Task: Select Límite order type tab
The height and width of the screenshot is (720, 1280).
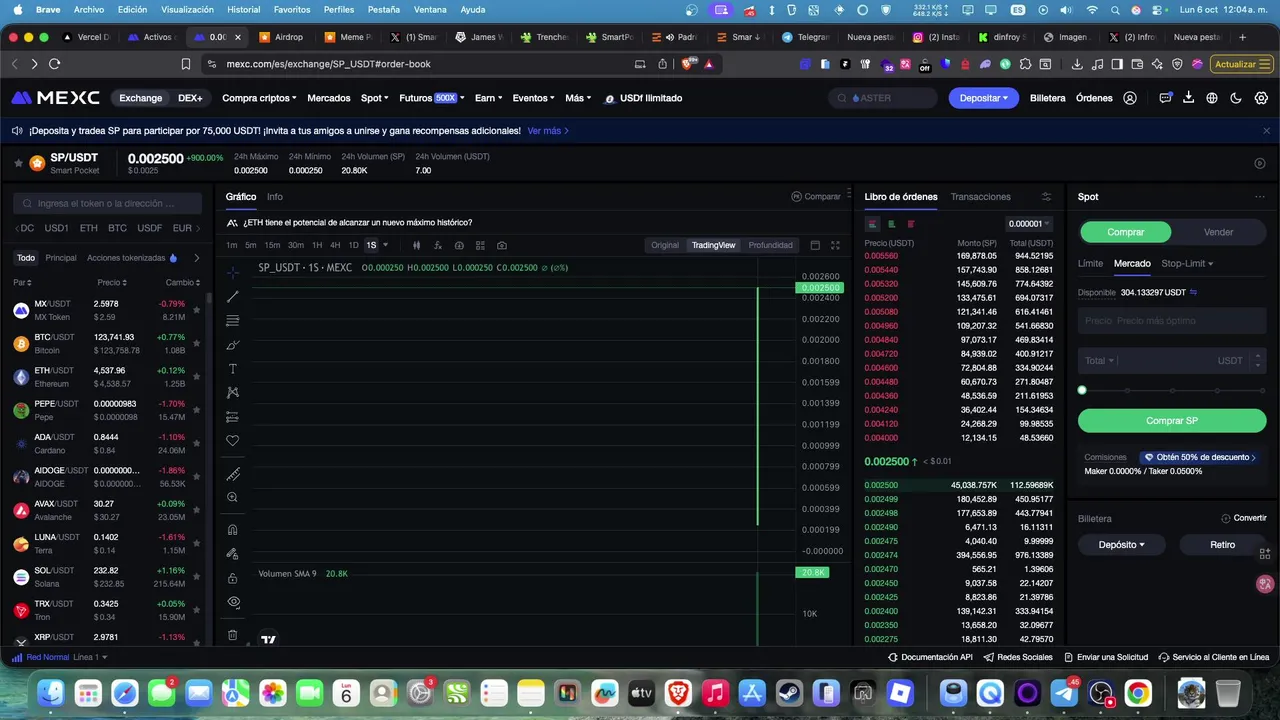Action: click(1090, 264)
